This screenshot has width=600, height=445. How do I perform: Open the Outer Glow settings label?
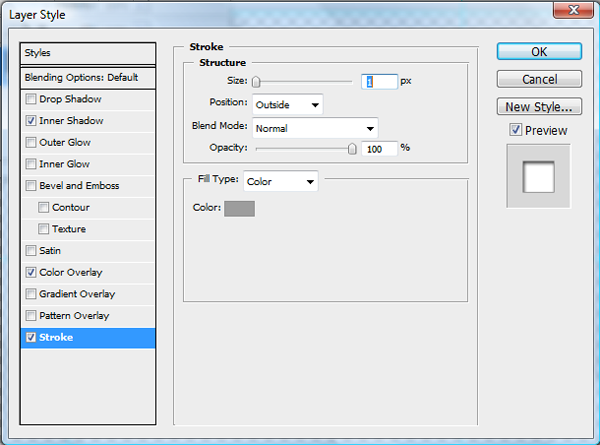(x=65, y=142)
